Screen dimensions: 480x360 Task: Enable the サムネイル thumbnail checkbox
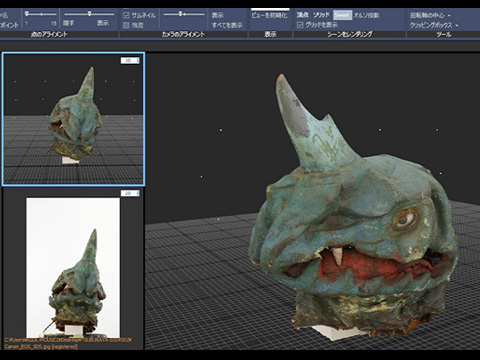point(126,15)
